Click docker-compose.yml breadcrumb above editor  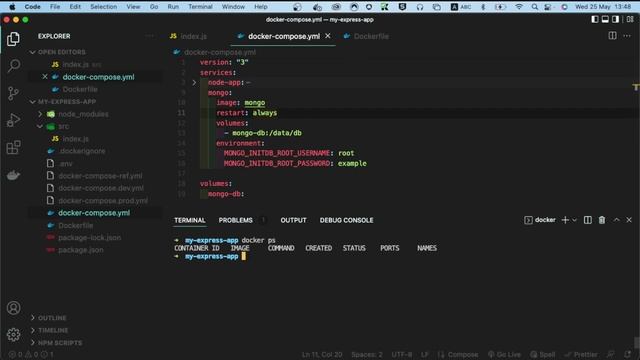pos(220,52)
